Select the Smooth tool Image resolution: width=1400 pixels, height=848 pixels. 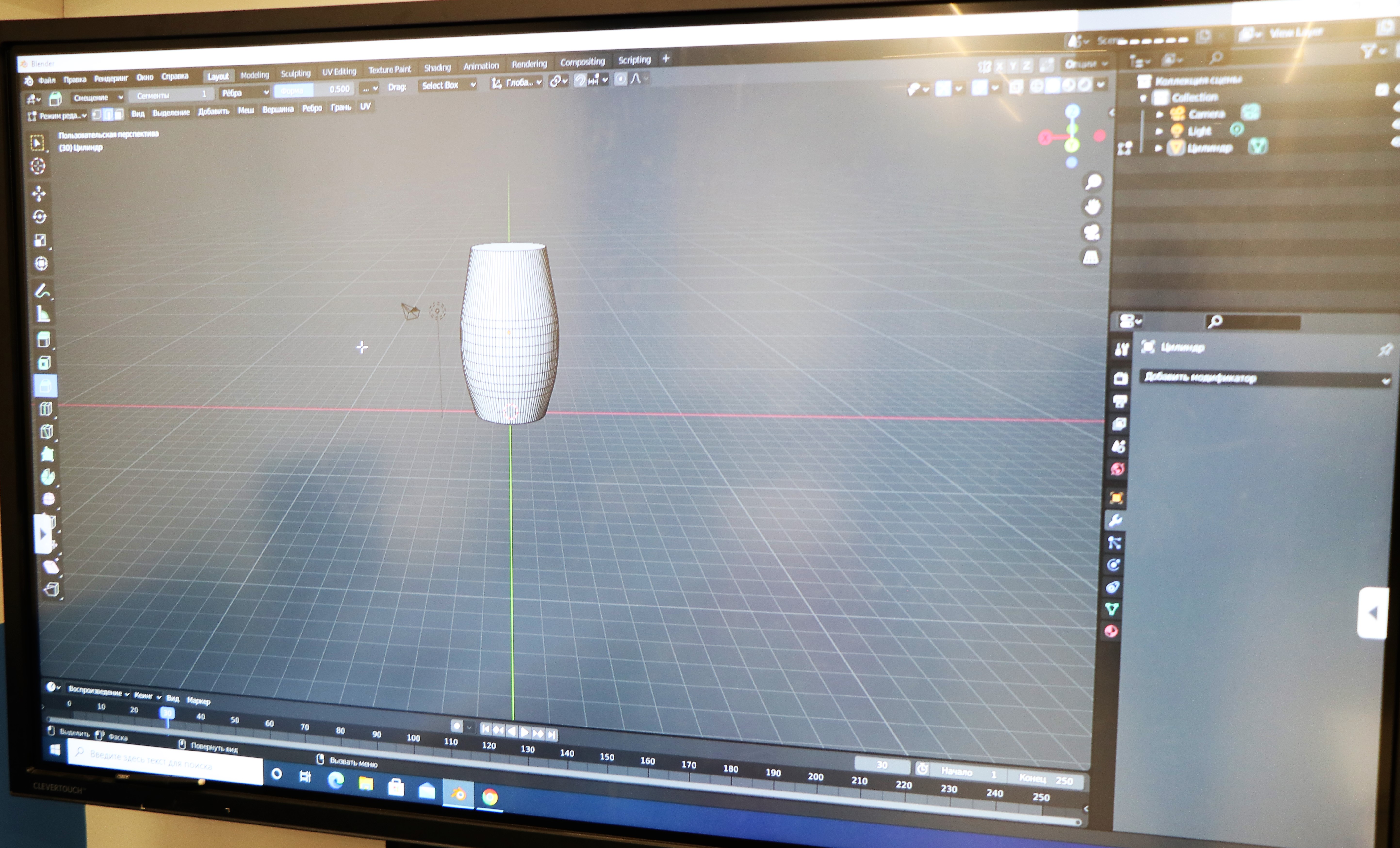click(49, 499)
